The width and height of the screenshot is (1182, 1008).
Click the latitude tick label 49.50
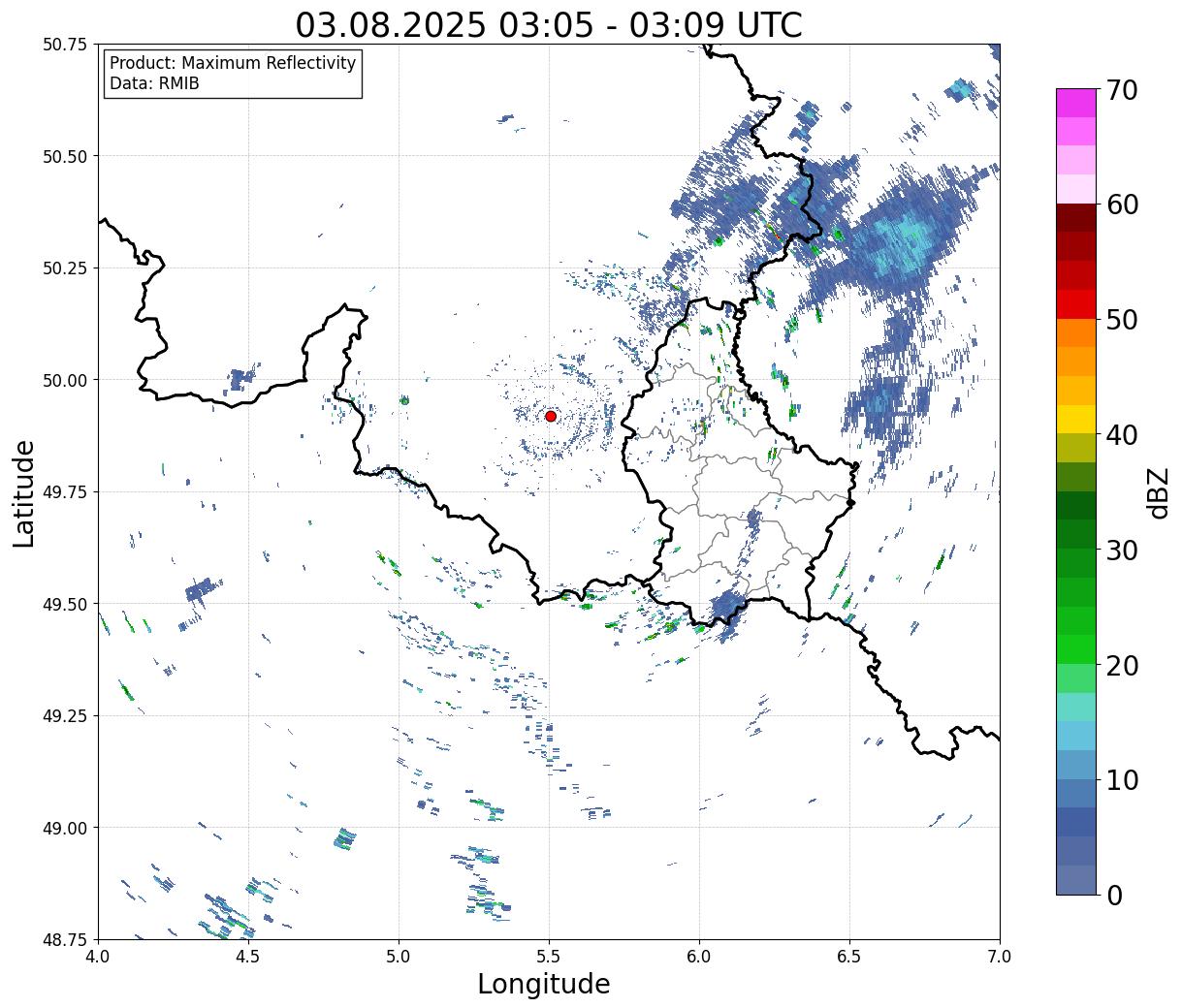(66, 604)
